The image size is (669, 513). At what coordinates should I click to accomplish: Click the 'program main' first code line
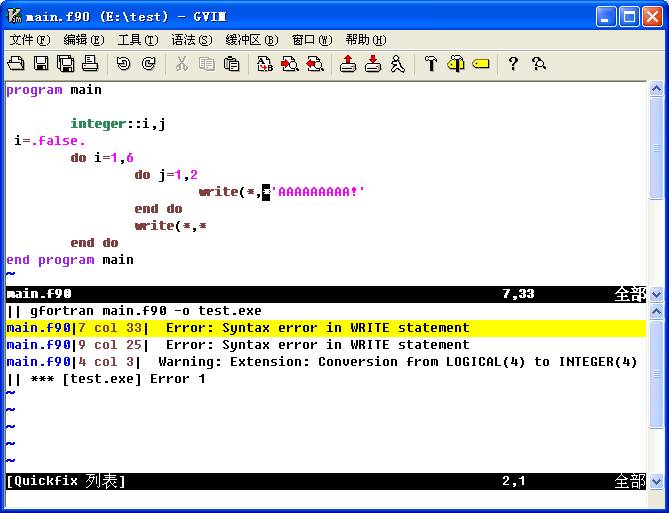pos(54,90)
